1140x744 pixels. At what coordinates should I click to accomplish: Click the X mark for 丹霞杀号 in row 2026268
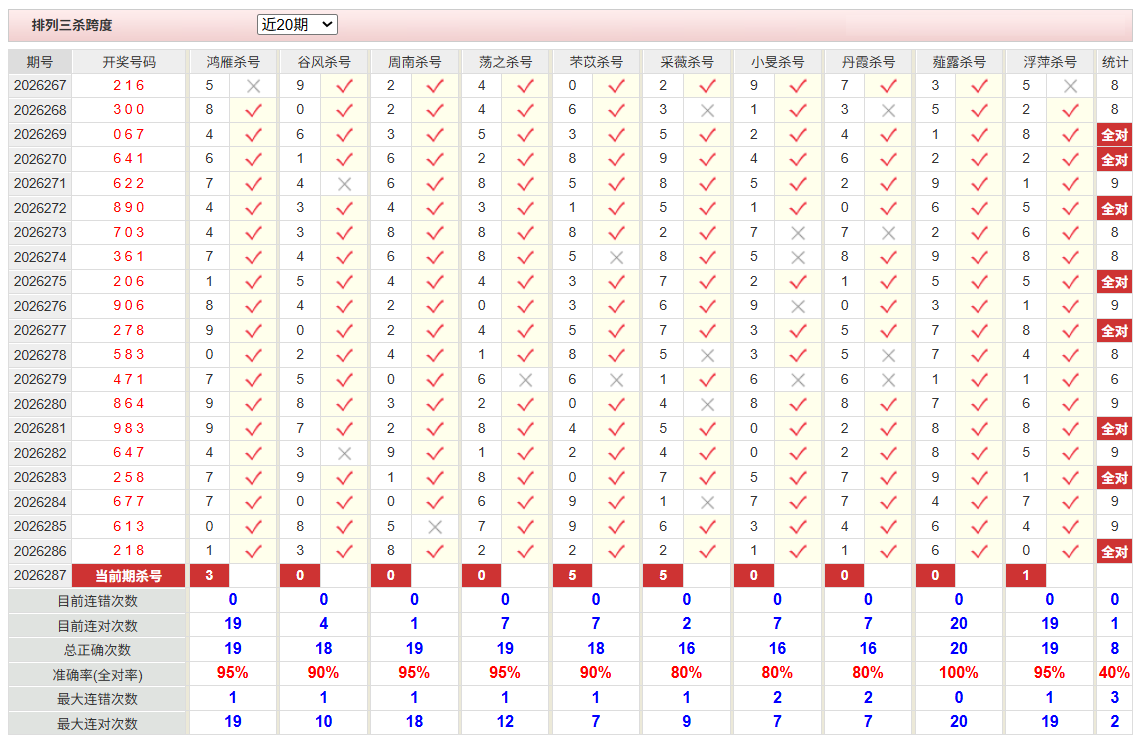pos(888,111)
